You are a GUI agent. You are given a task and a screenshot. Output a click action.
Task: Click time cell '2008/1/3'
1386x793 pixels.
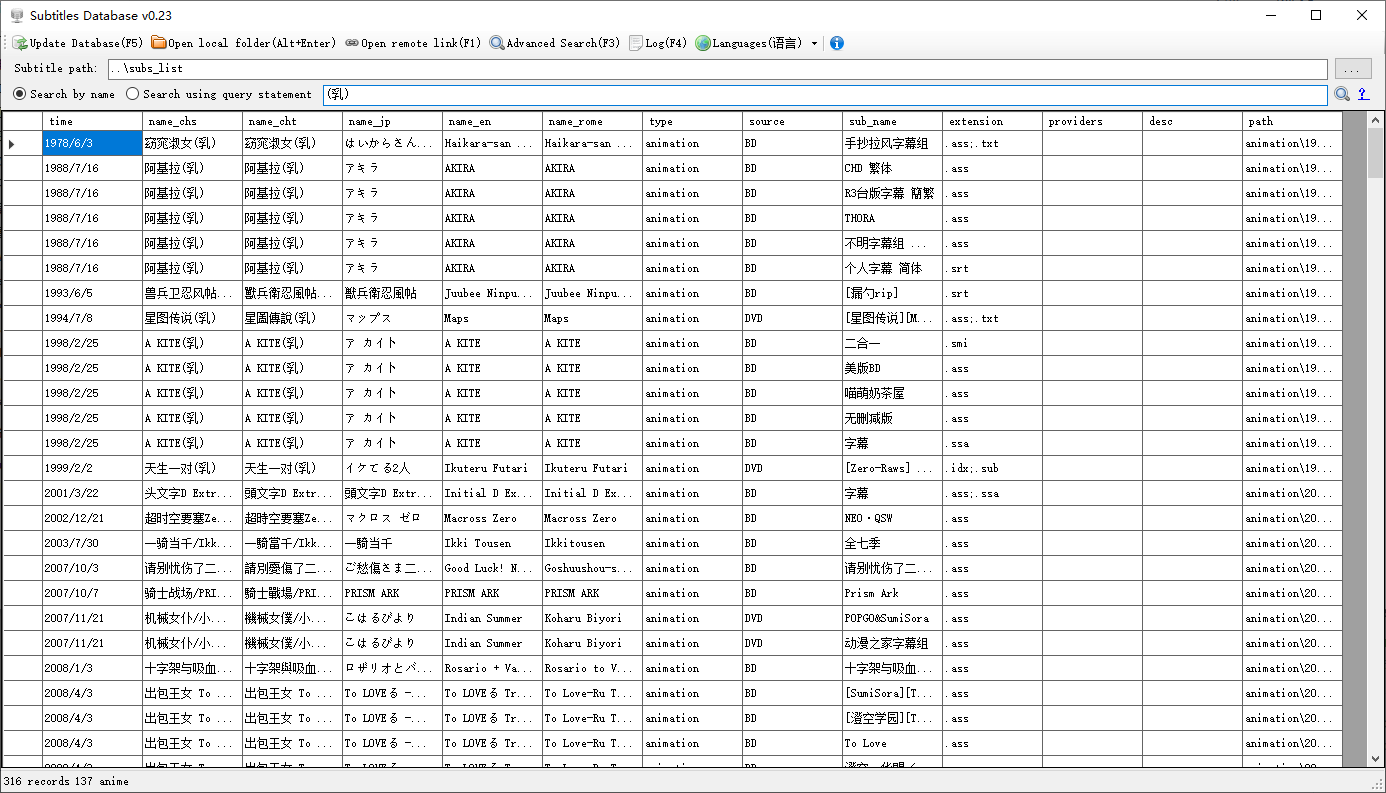pos(92,668)
